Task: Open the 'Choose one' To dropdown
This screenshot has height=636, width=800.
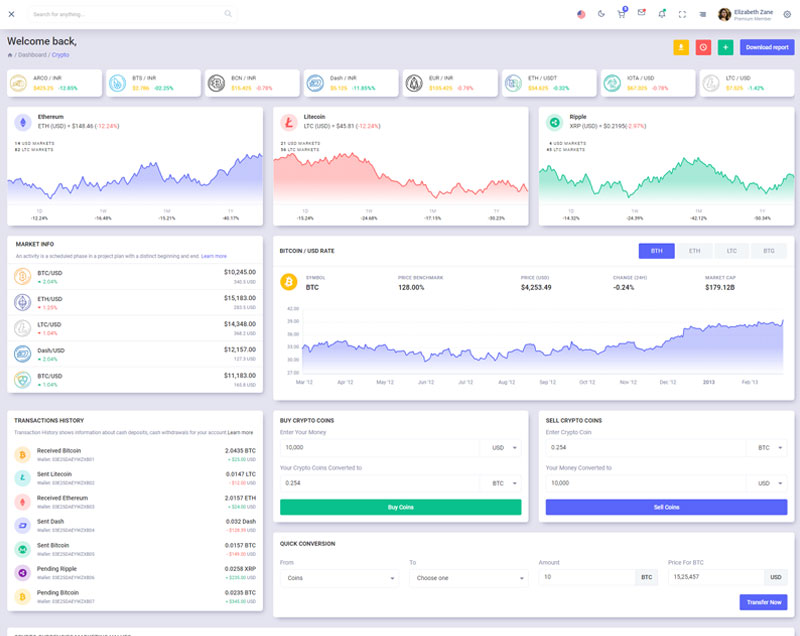Action: pos(467,578)
